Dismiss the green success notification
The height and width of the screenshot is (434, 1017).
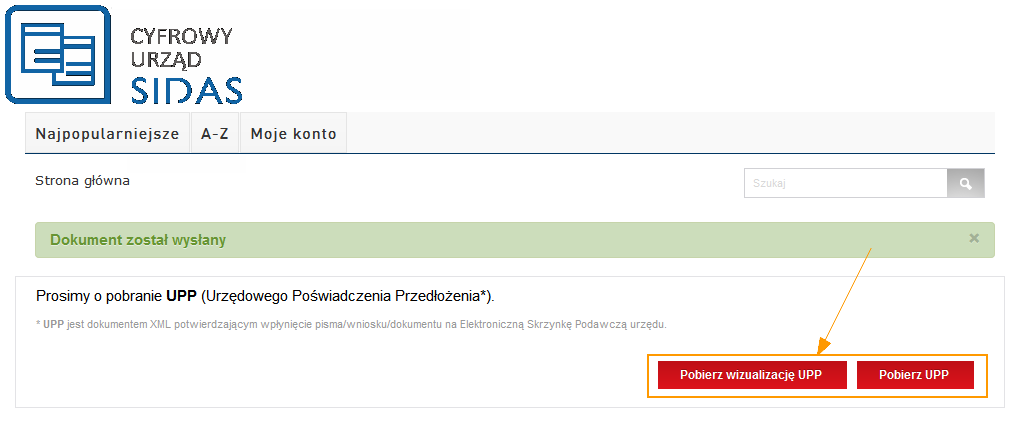tap(974, 239)
